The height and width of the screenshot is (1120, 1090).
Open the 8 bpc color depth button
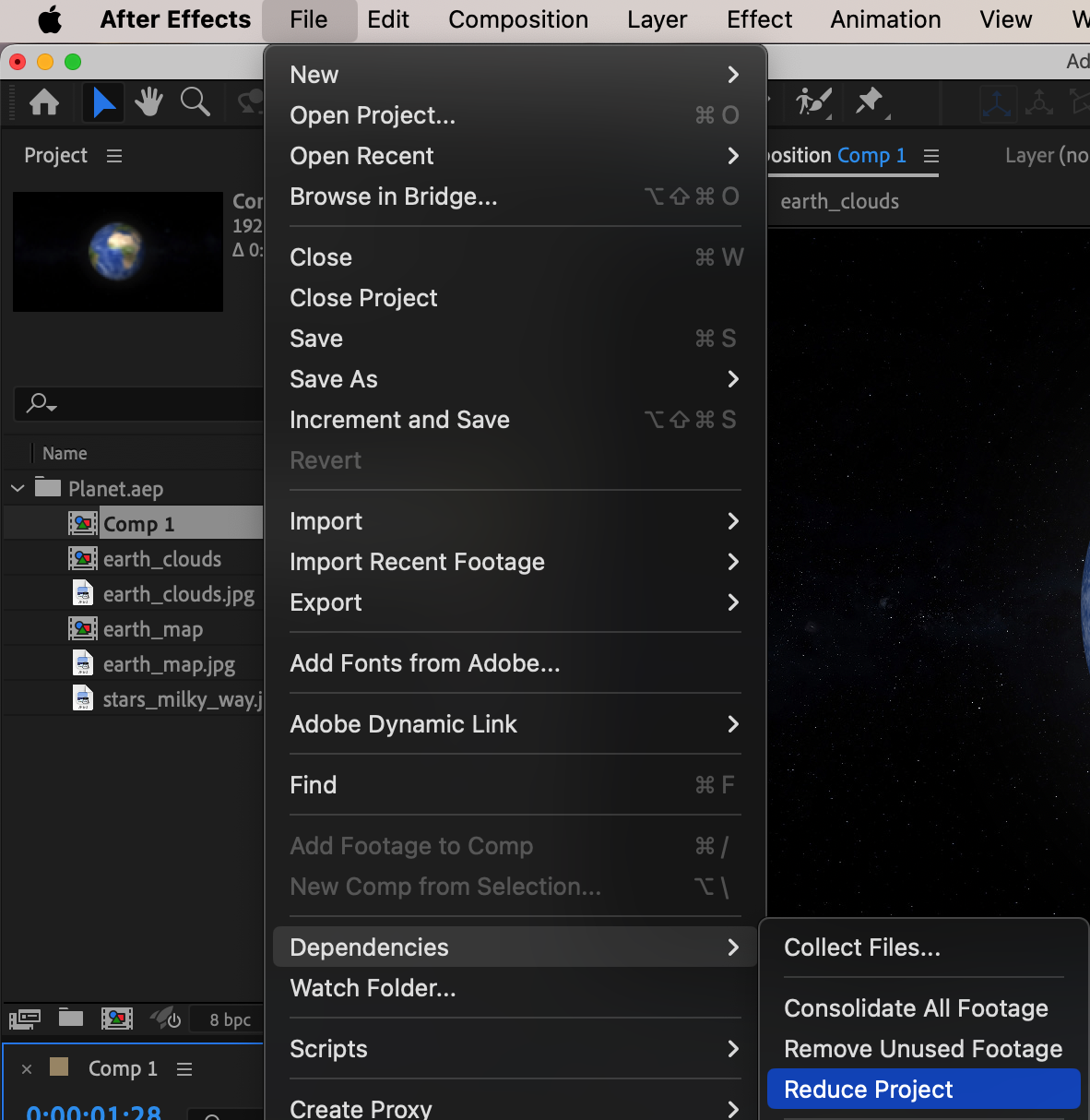pyautogui.click(x=230, y=1019)
